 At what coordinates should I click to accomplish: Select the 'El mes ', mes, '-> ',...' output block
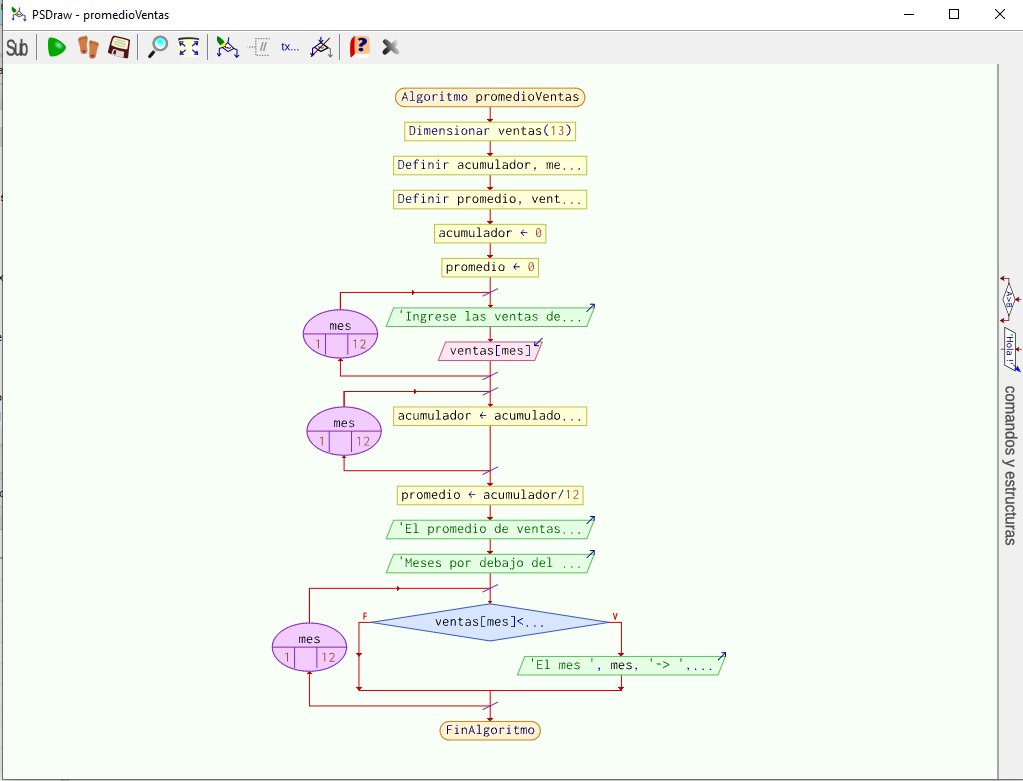tap(621, 666)
